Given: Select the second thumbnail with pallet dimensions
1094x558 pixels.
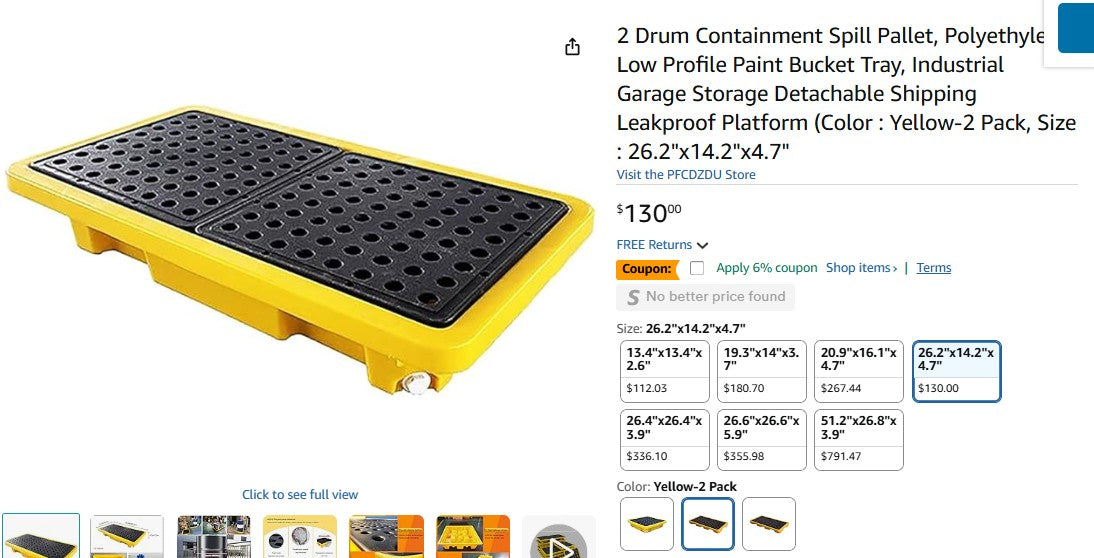Looking at the screenshot, I should [127, 537].
